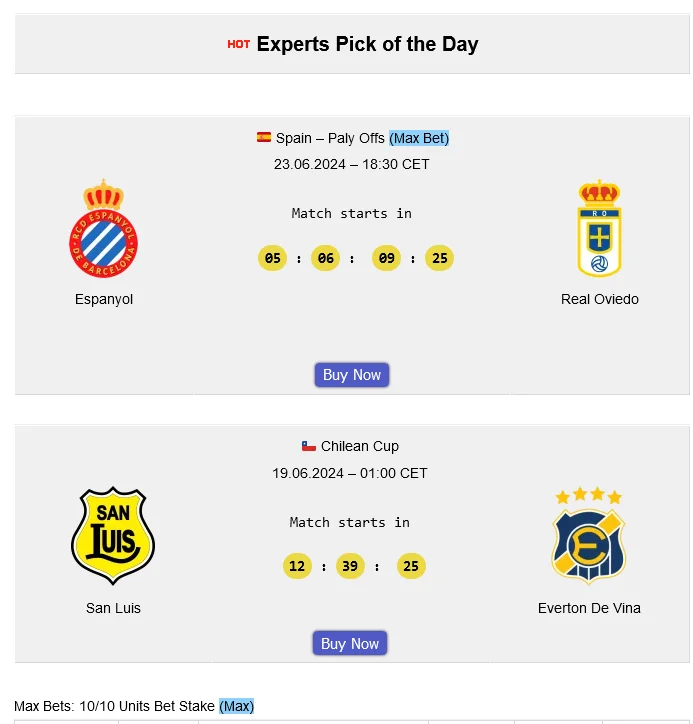Click the Espanyol team name

click(x=104, y=299)
